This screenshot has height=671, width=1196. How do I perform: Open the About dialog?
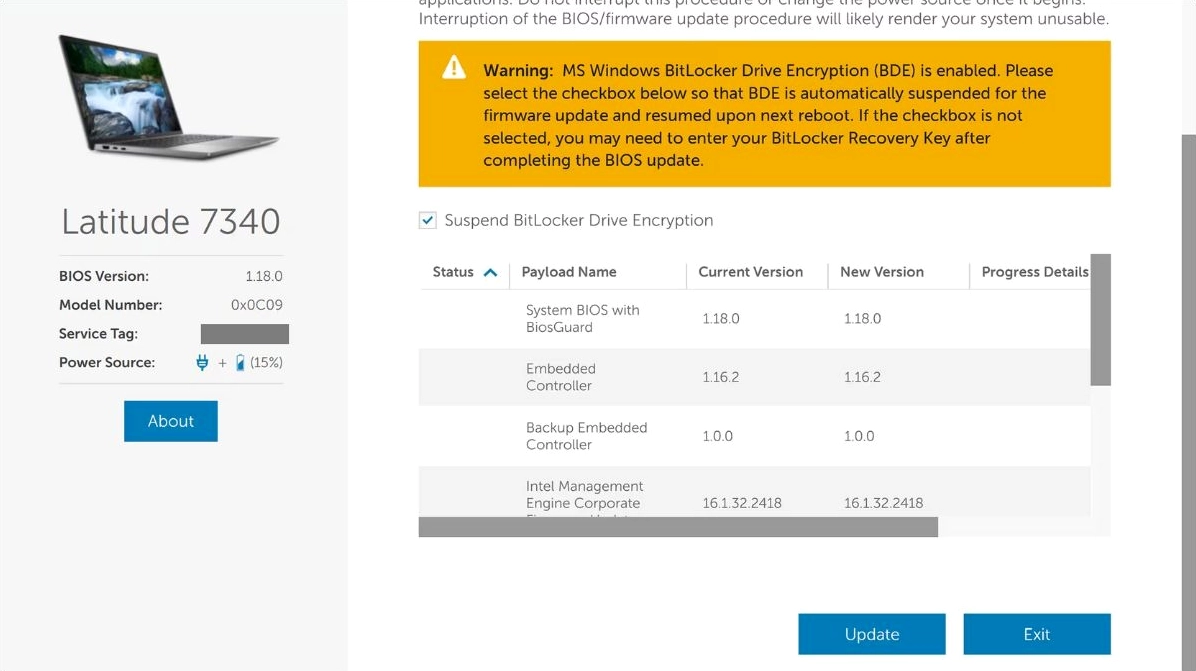click(170, 421)
